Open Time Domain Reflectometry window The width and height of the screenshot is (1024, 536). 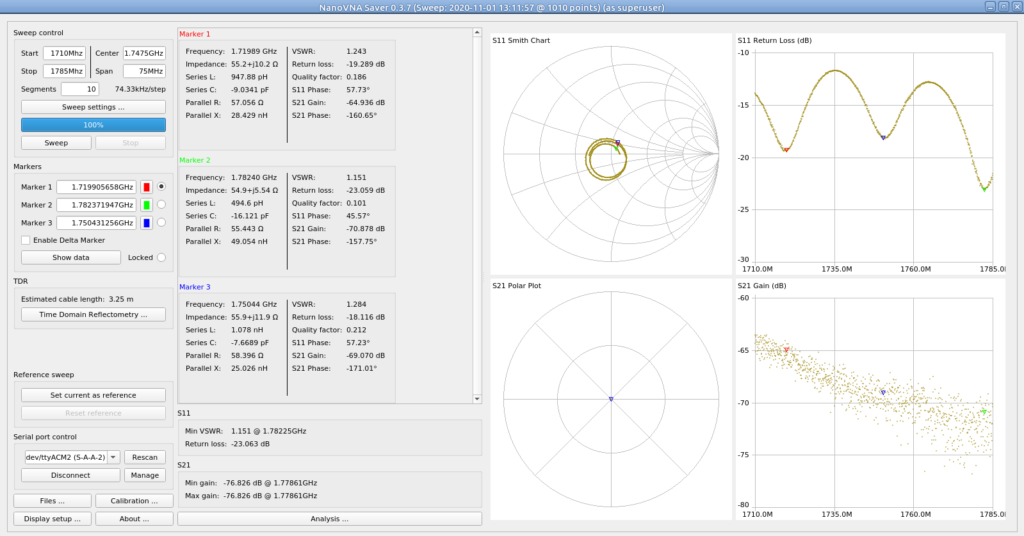pyautogui.click(x=93, y=314)
